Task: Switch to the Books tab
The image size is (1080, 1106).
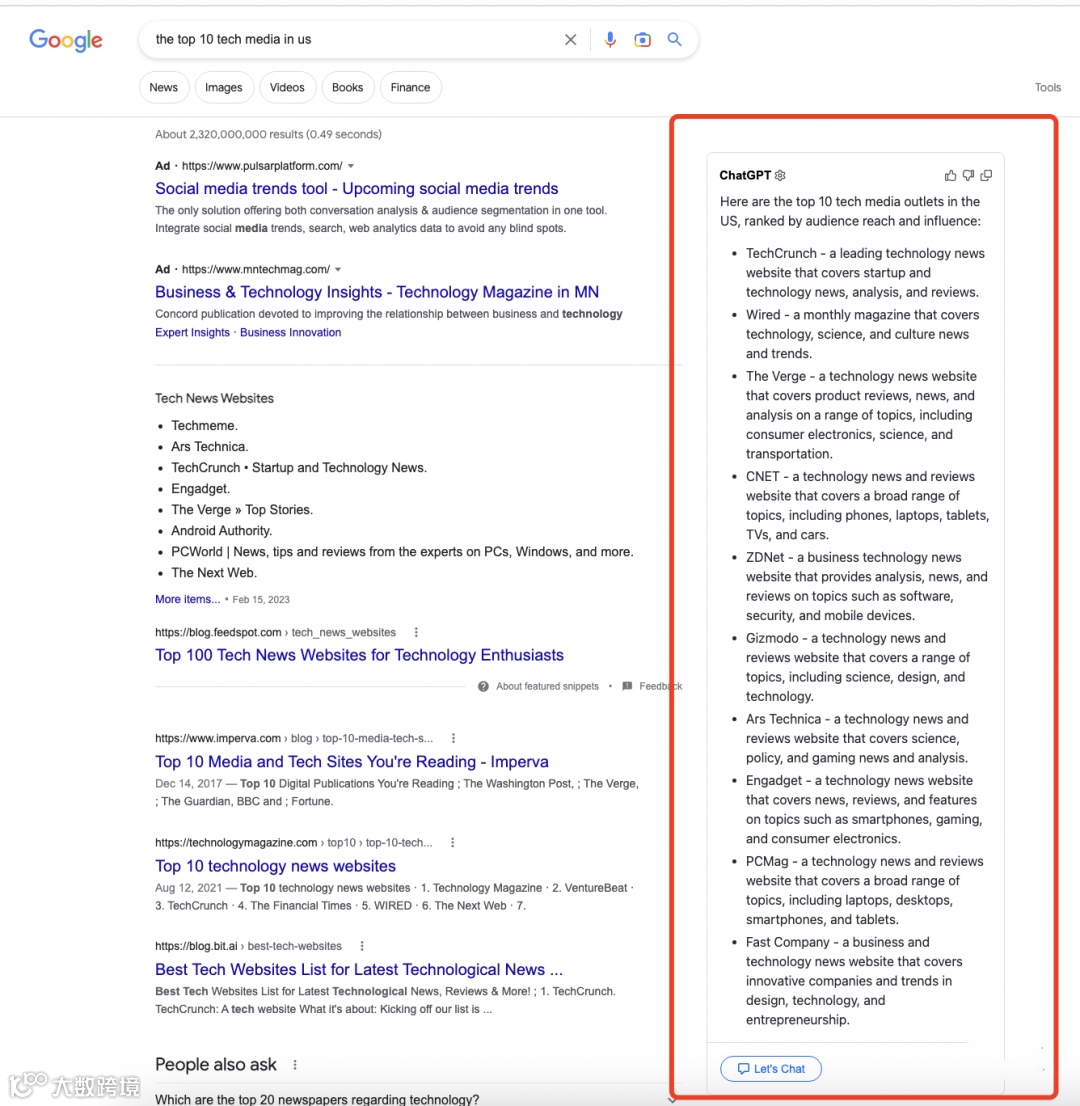Action: click(x=348, y=87)
